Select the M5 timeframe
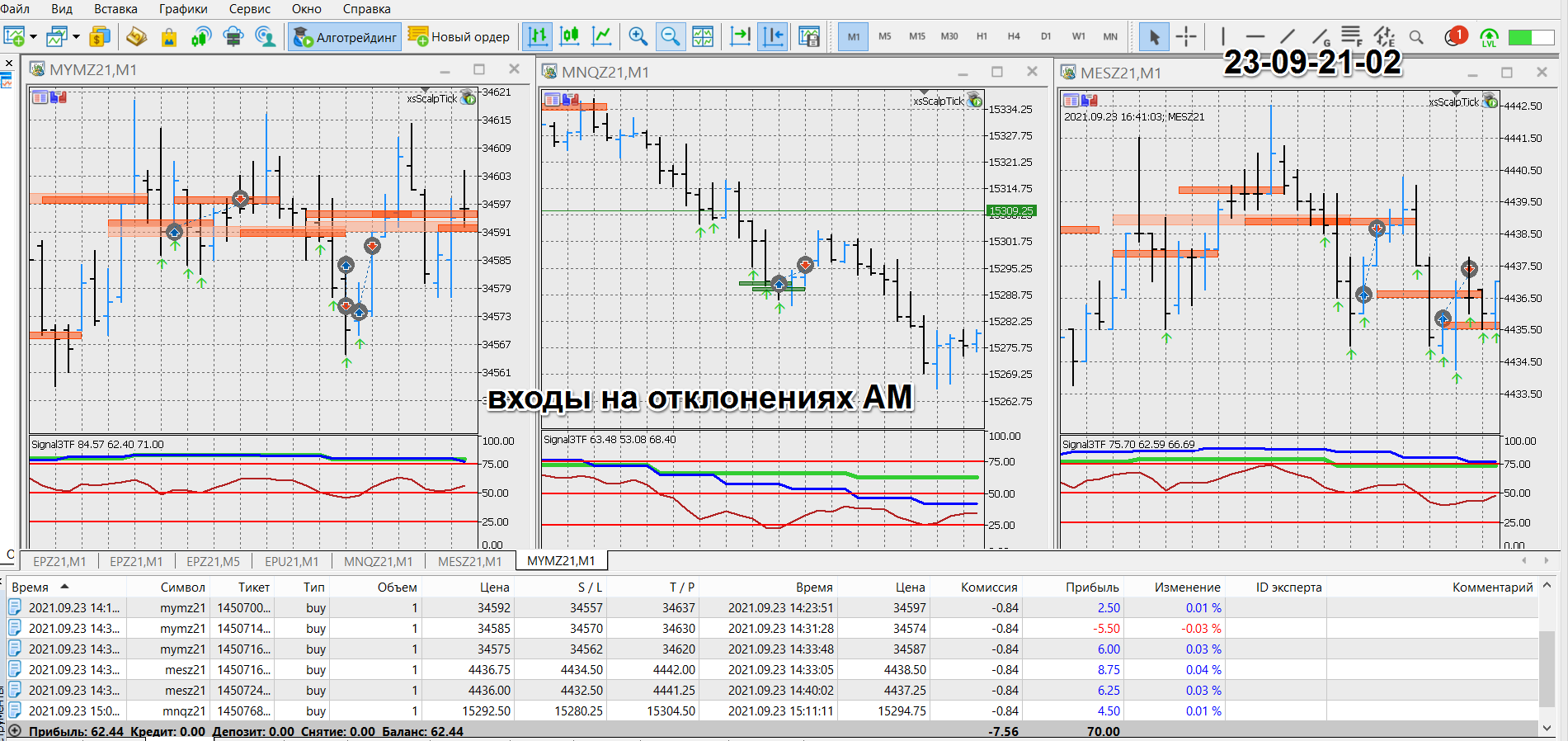 885,36
